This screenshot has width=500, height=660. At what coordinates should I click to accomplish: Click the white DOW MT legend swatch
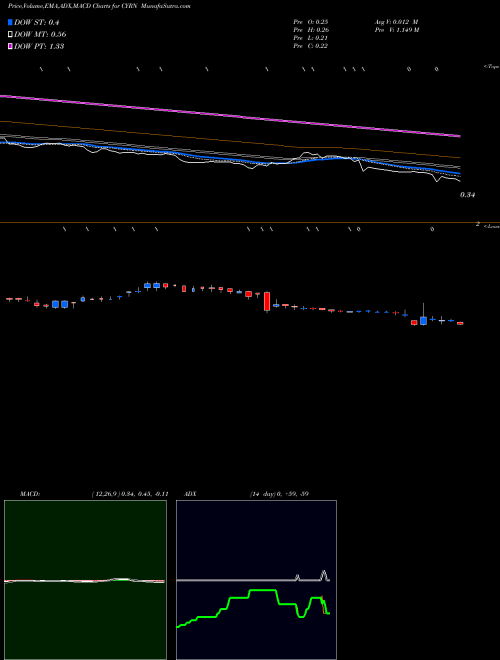[10, 35]
